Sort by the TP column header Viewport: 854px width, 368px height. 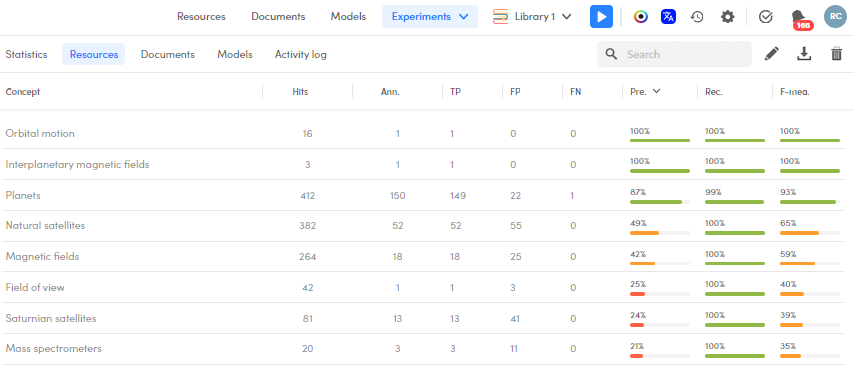455,92
